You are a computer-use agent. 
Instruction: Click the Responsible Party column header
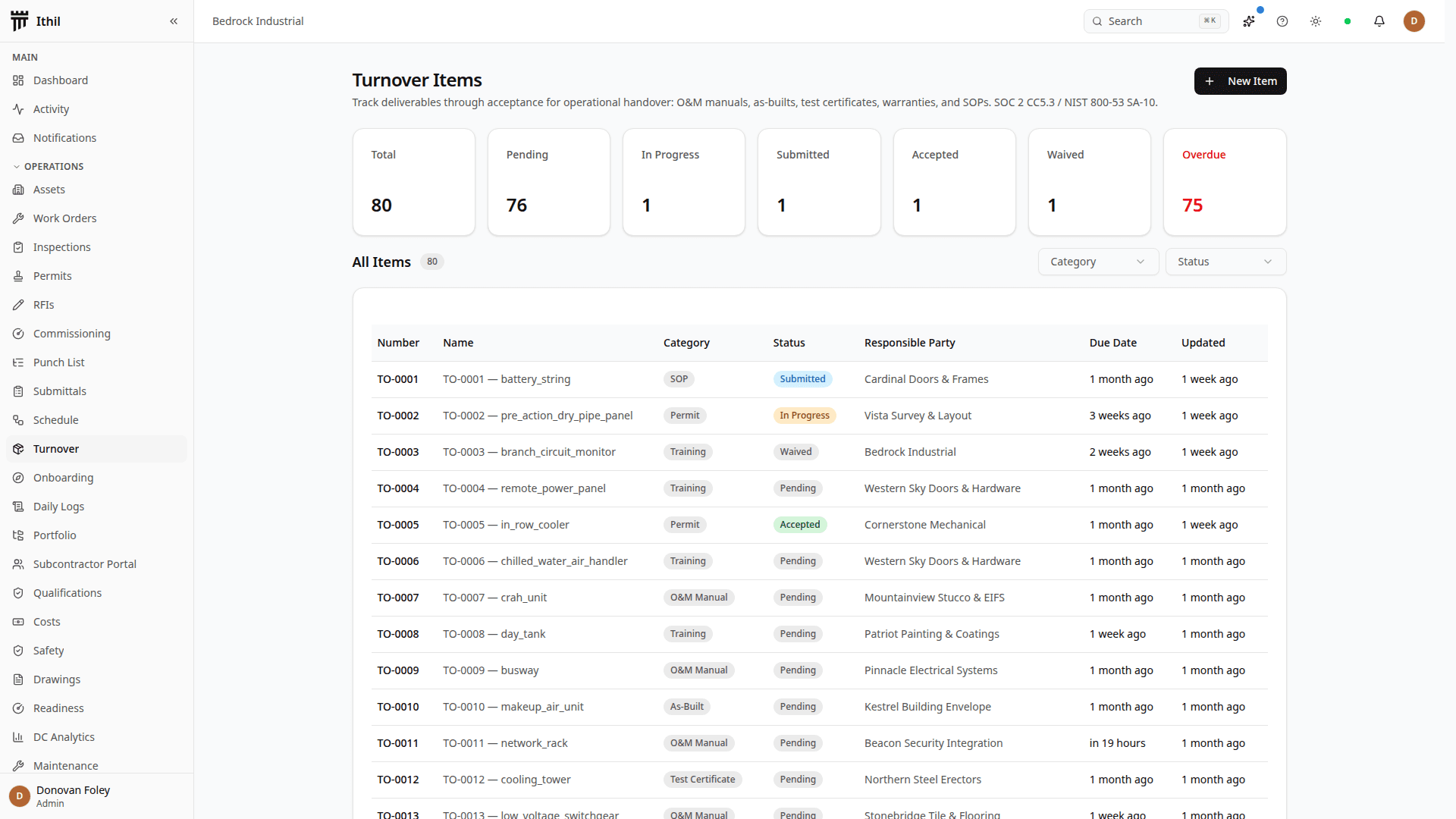tap(909, 343)
